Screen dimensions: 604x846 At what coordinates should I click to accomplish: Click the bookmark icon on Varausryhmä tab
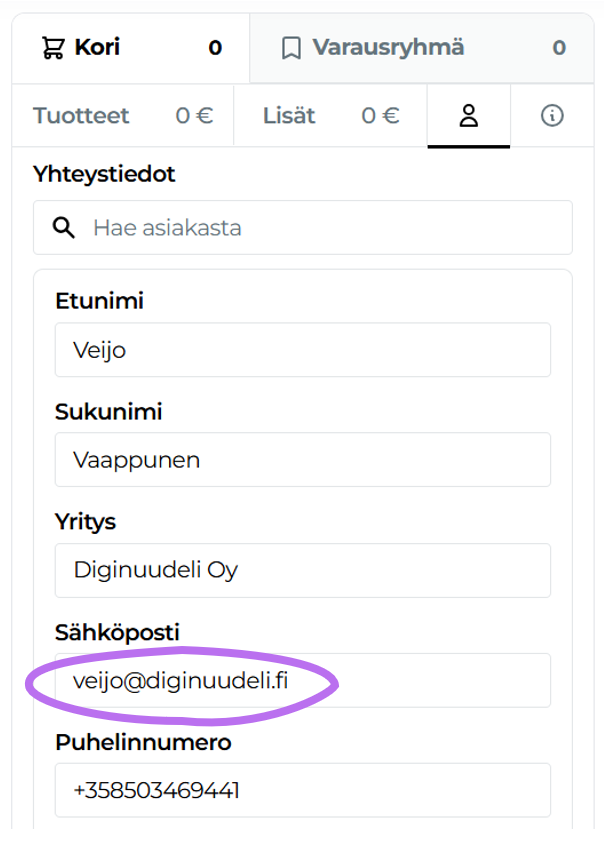[291, 46]
